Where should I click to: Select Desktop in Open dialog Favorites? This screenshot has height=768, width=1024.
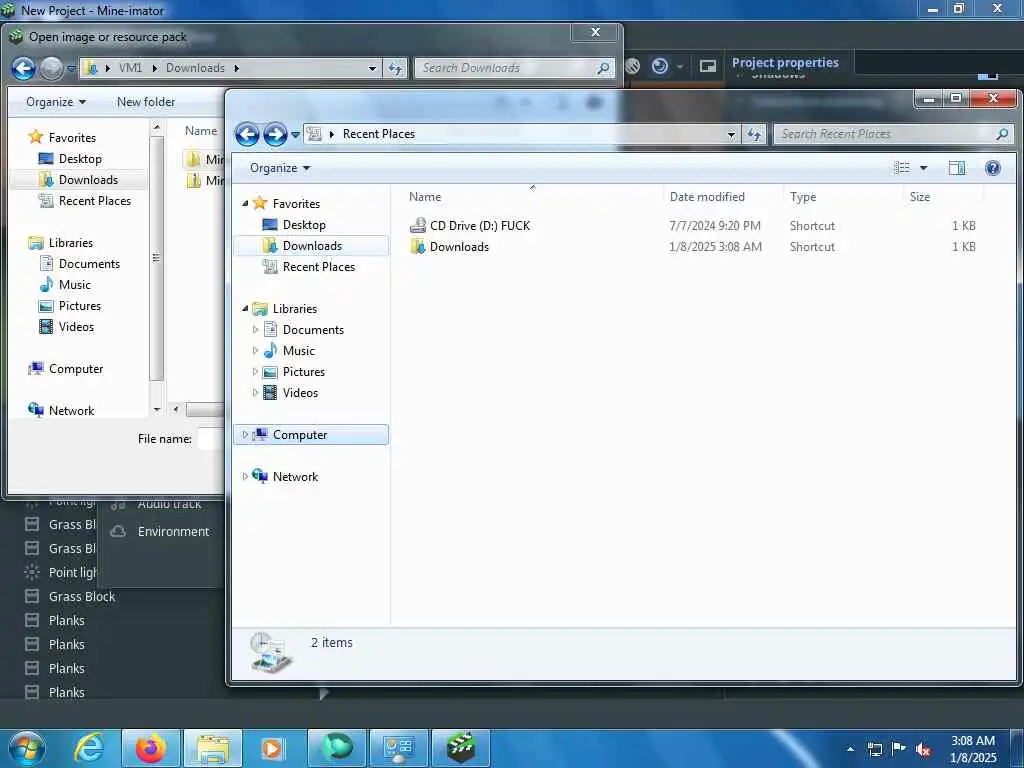(x=70, y=159)
